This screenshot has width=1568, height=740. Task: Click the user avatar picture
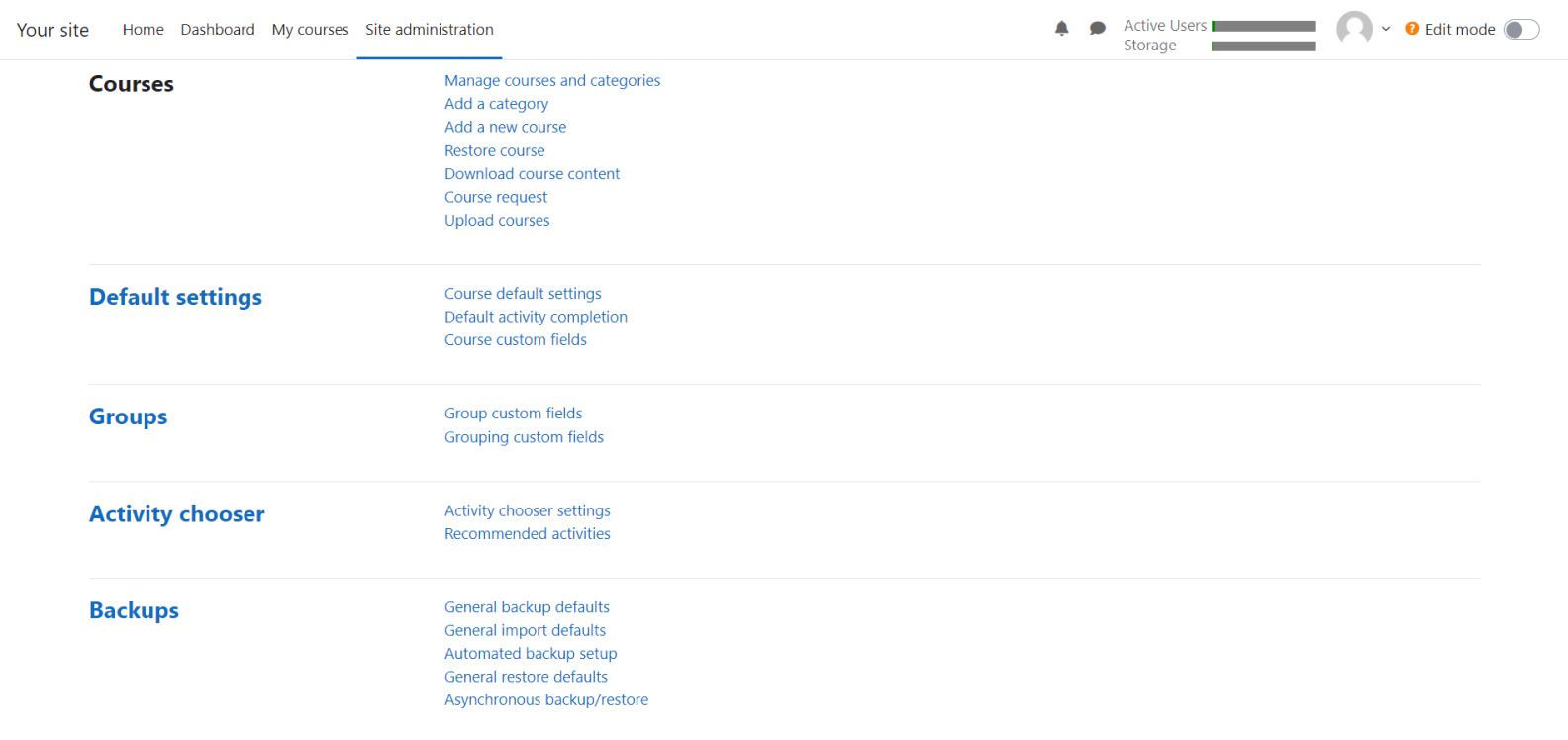pyautogui.click(x=1354, y=29)
